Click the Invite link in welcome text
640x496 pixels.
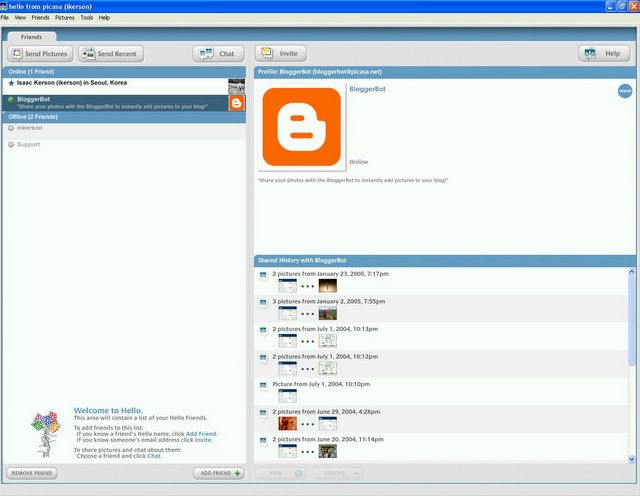click(203, 440)
